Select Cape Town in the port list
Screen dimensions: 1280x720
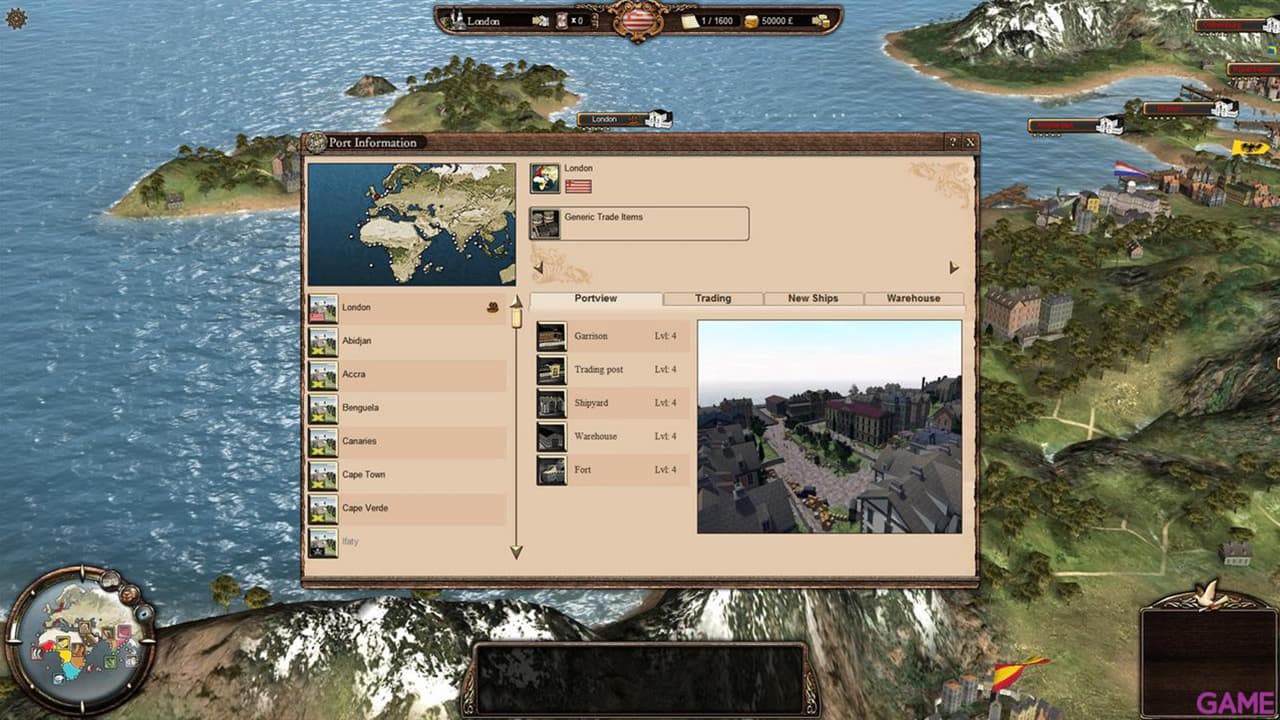407,475
